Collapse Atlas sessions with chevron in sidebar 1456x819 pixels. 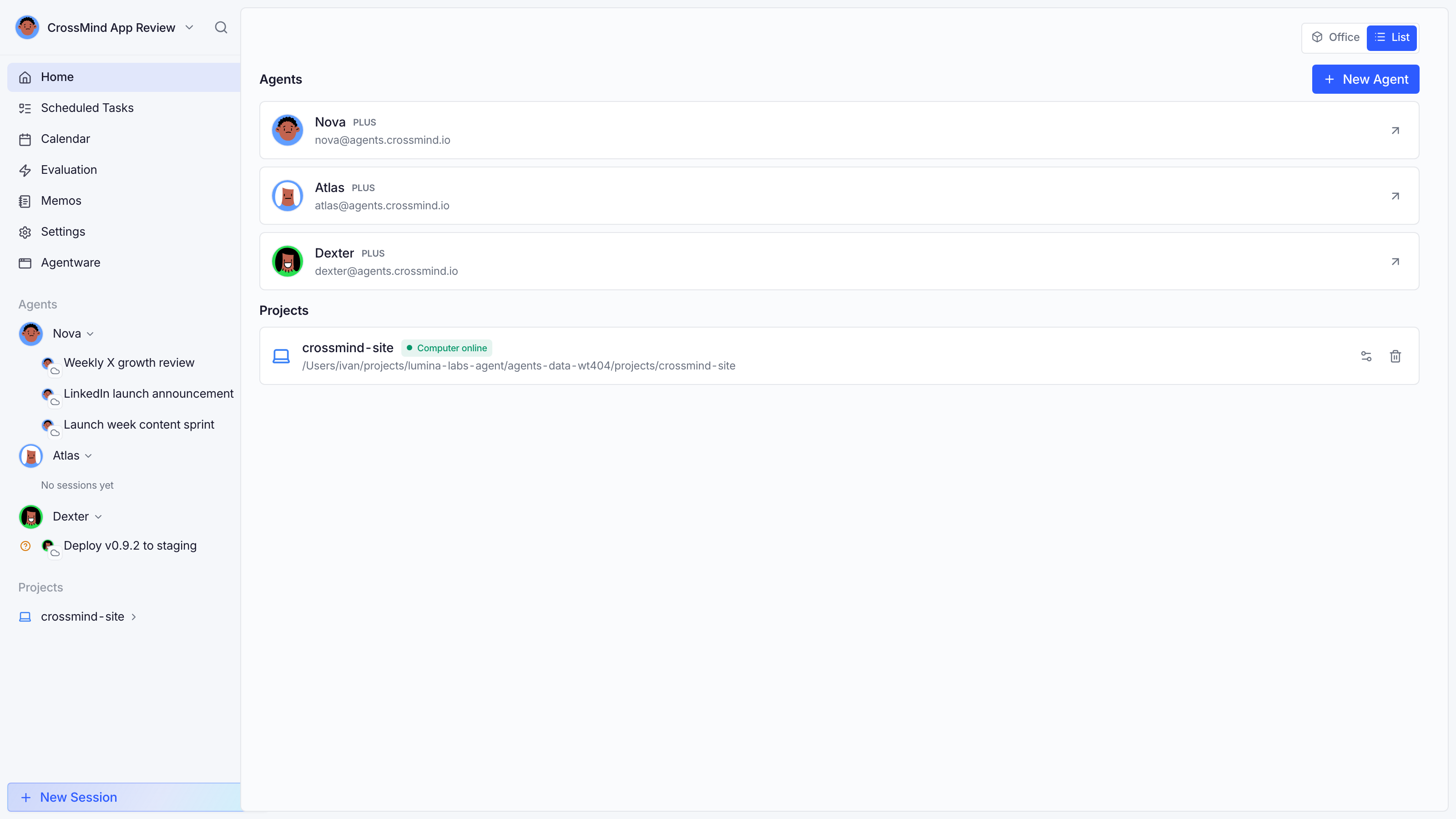pos(88,456)
